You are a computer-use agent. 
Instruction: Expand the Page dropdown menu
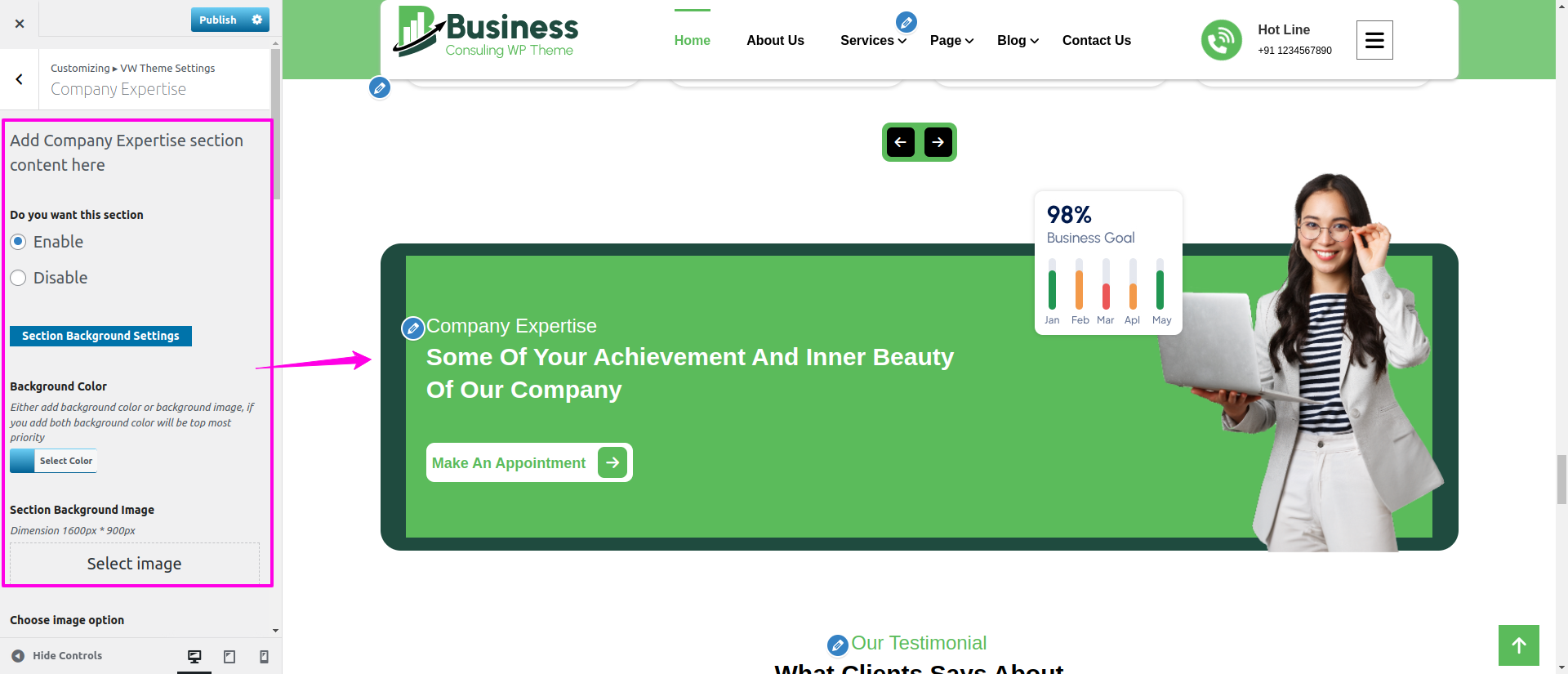click(x=951, y=41)
